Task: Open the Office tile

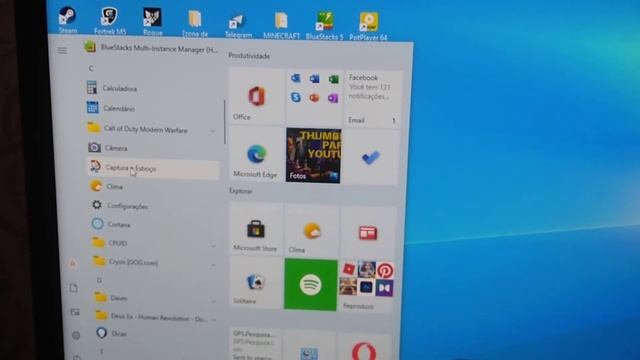Action: pyautogui.click(x=256, y=96)
